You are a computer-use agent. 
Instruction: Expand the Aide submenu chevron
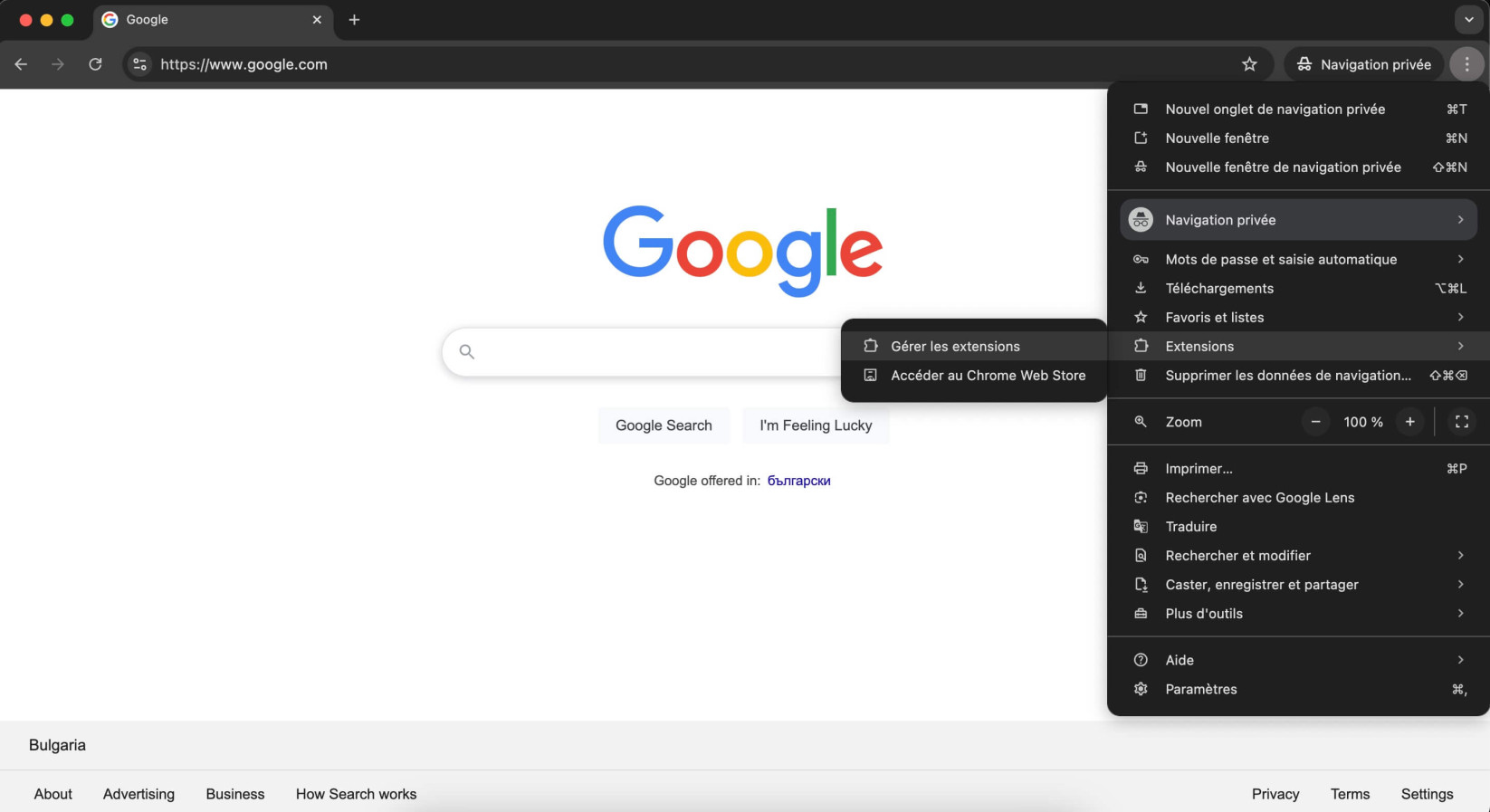1460,661
